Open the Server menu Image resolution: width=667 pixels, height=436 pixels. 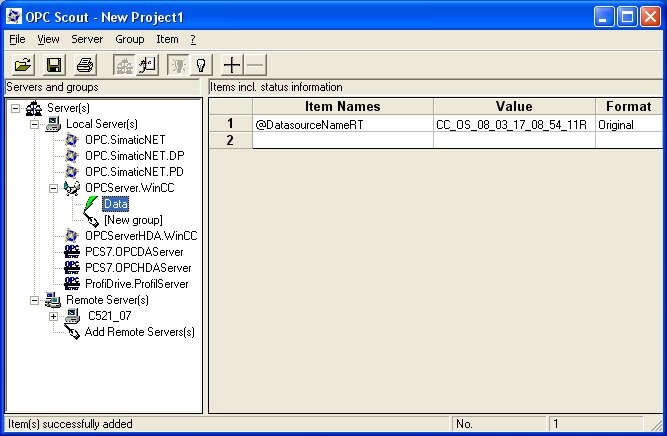click(87, 39)
